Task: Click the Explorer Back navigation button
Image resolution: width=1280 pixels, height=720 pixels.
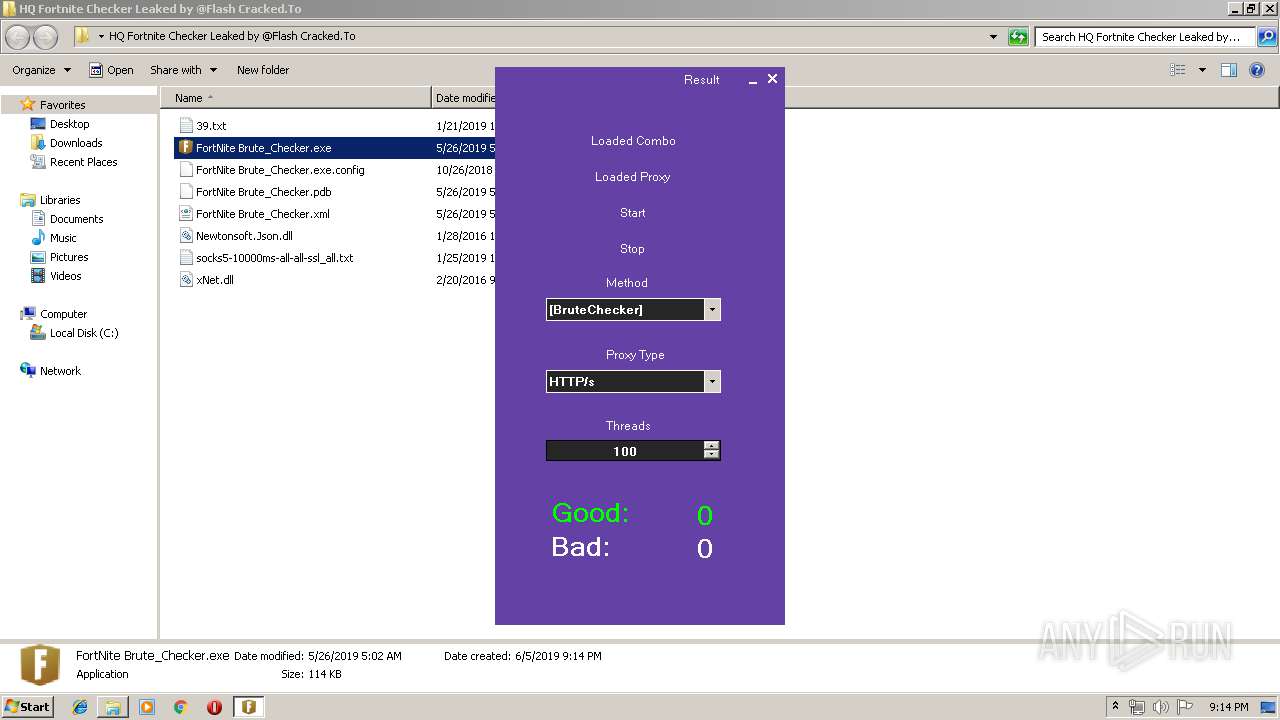Action: click(18, 37)
